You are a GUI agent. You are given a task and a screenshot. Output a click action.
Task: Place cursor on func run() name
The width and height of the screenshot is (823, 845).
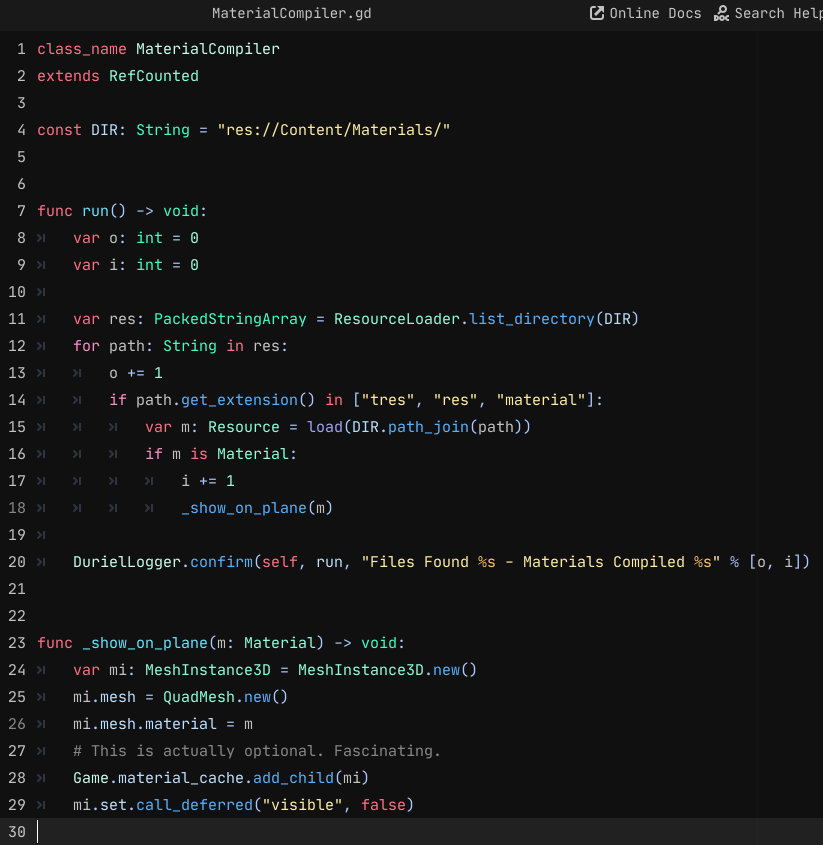[x=95, y=211]
